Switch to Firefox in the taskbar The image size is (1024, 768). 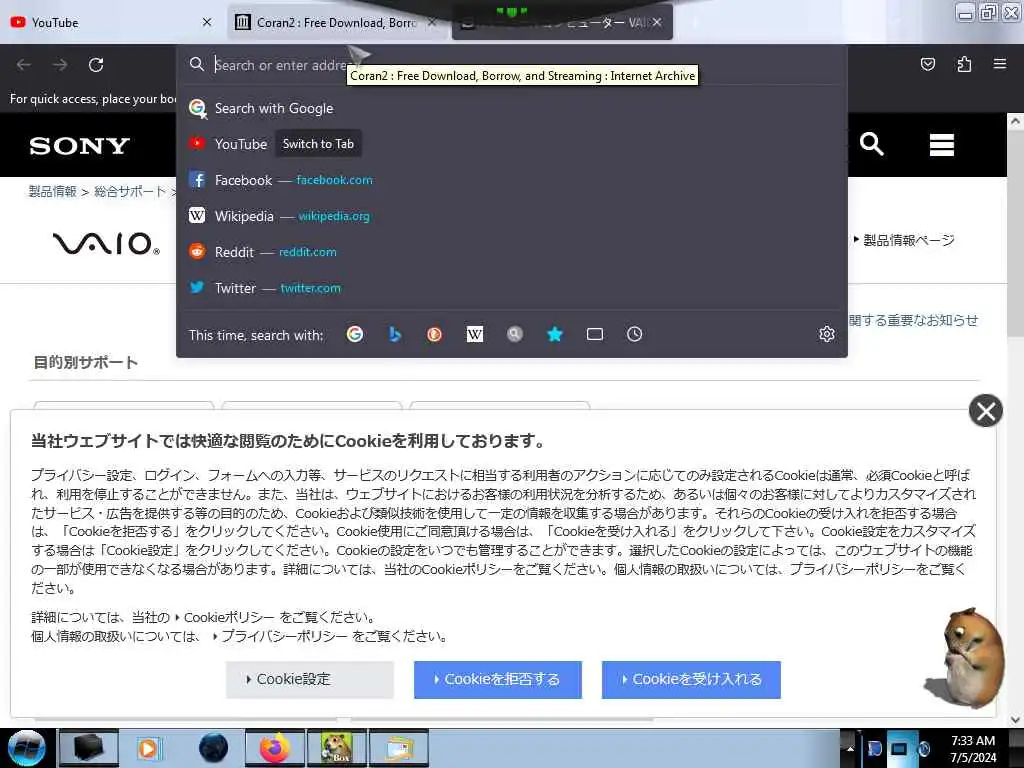(275, 748)
